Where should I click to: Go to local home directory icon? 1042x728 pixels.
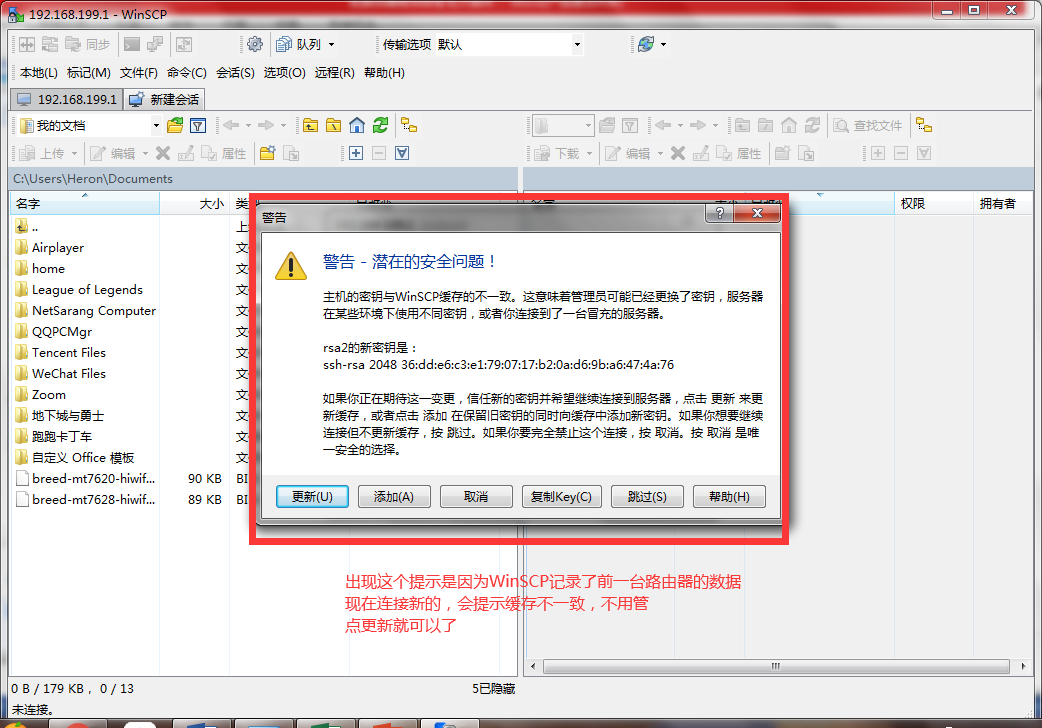[357, 125]
